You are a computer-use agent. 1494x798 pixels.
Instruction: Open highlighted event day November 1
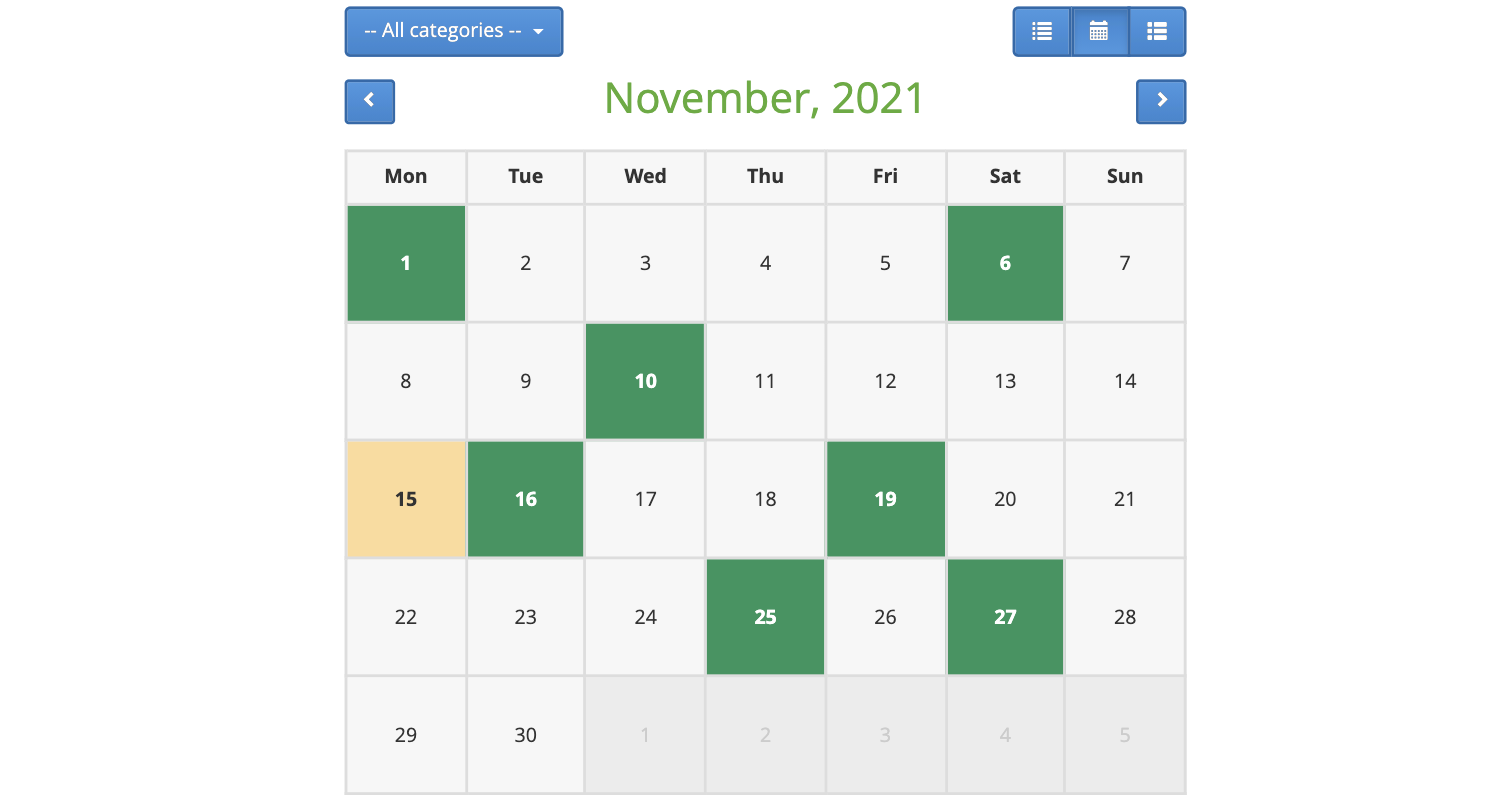pyautogui.click(x=406, y=263)
